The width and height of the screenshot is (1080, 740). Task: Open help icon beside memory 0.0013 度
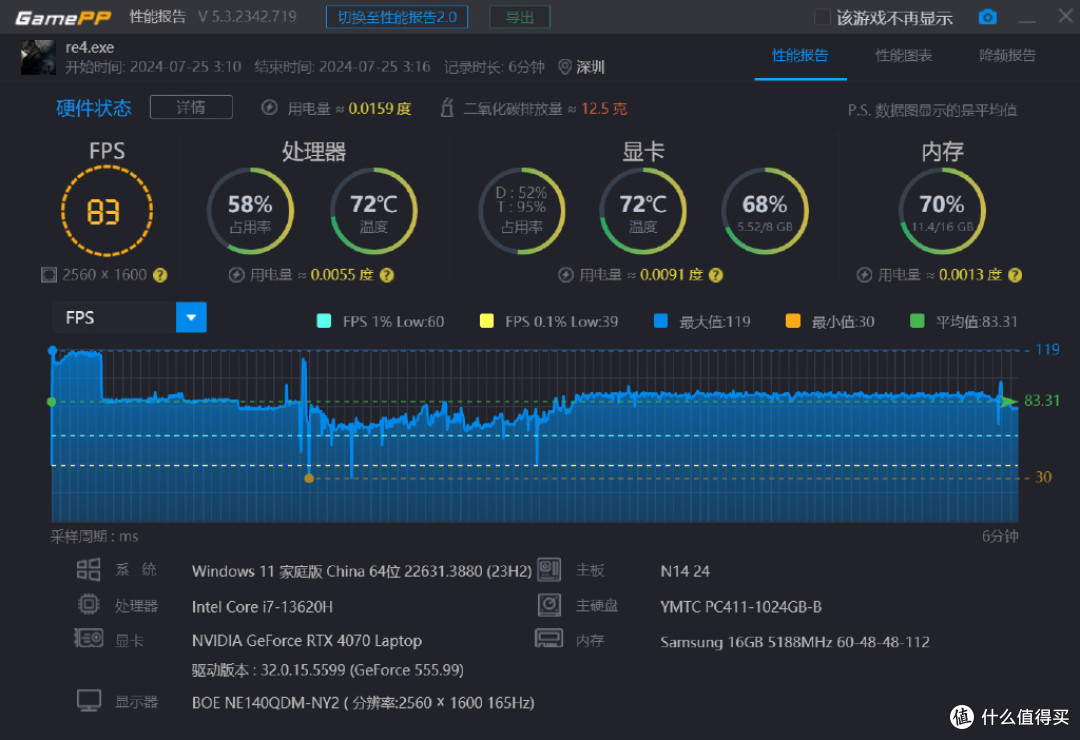1015,275
